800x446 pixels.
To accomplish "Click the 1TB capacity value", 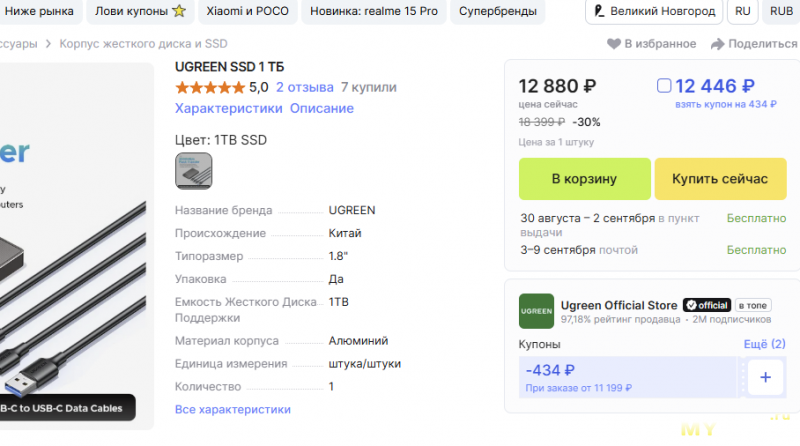I will click(339, 302).
